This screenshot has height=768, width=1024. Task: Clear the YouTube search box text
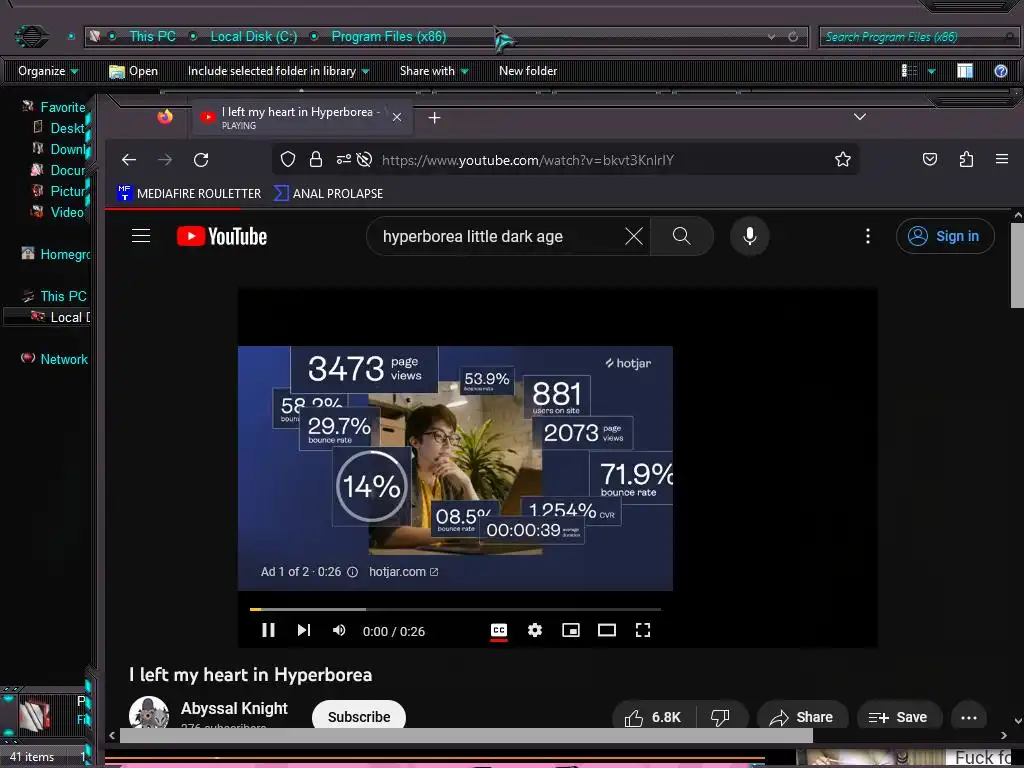633,236
